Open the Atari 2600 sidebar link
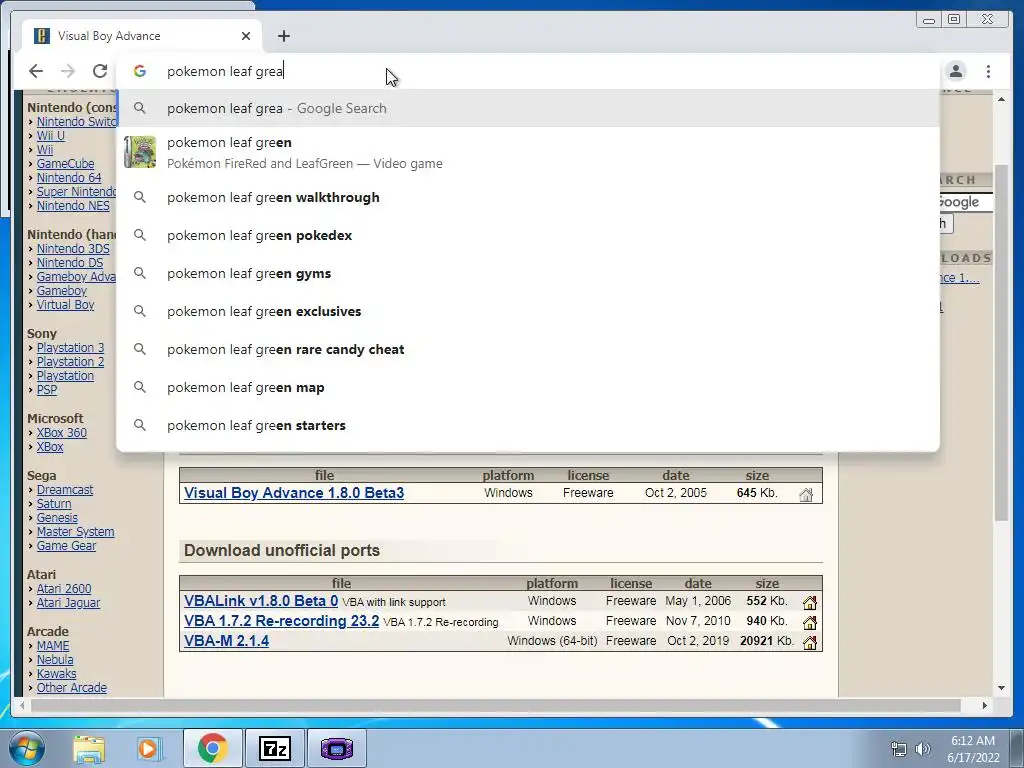 pos(64,589)
